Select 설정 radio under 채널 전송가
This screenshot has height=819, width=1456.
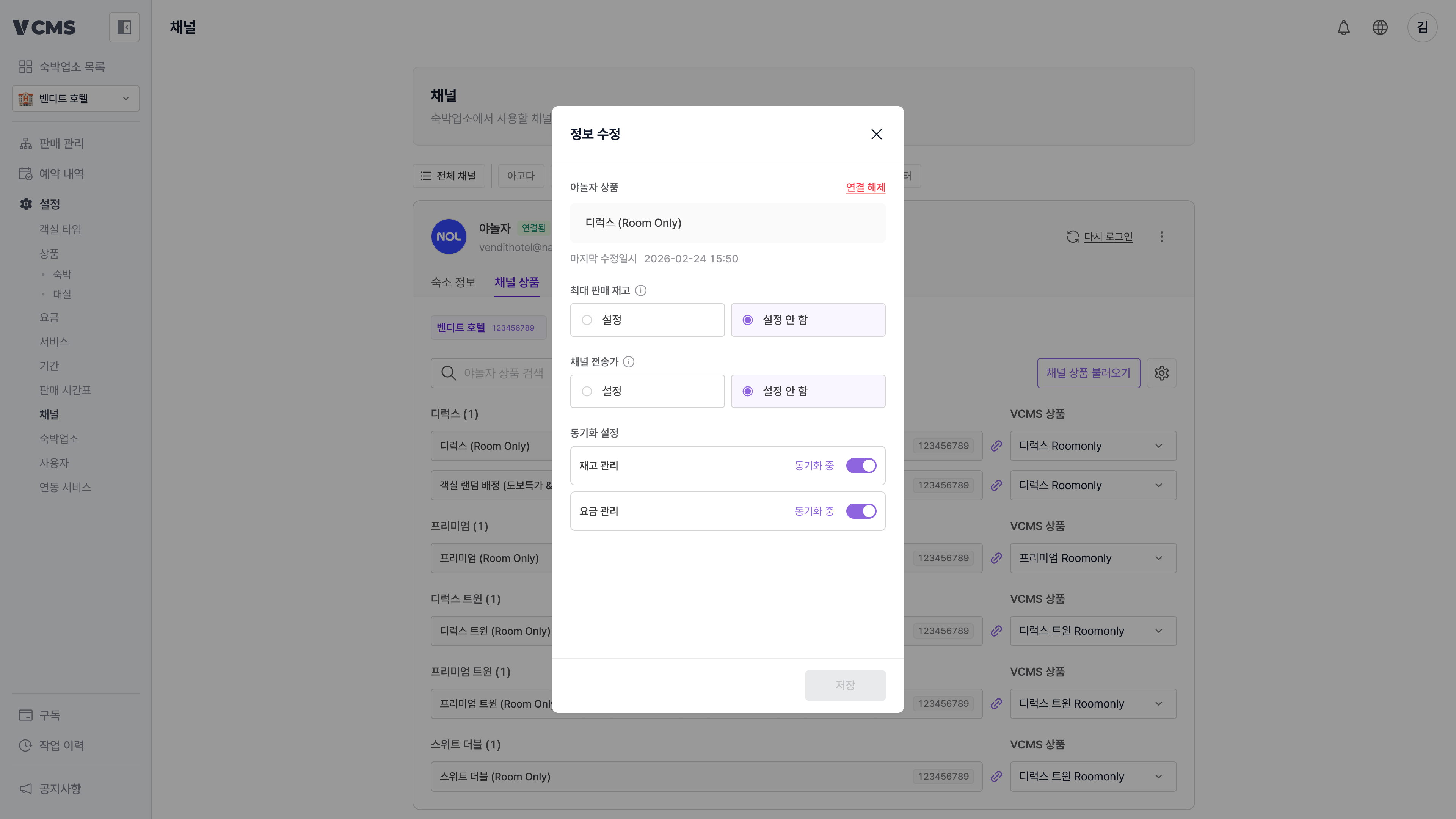[647, 391]
